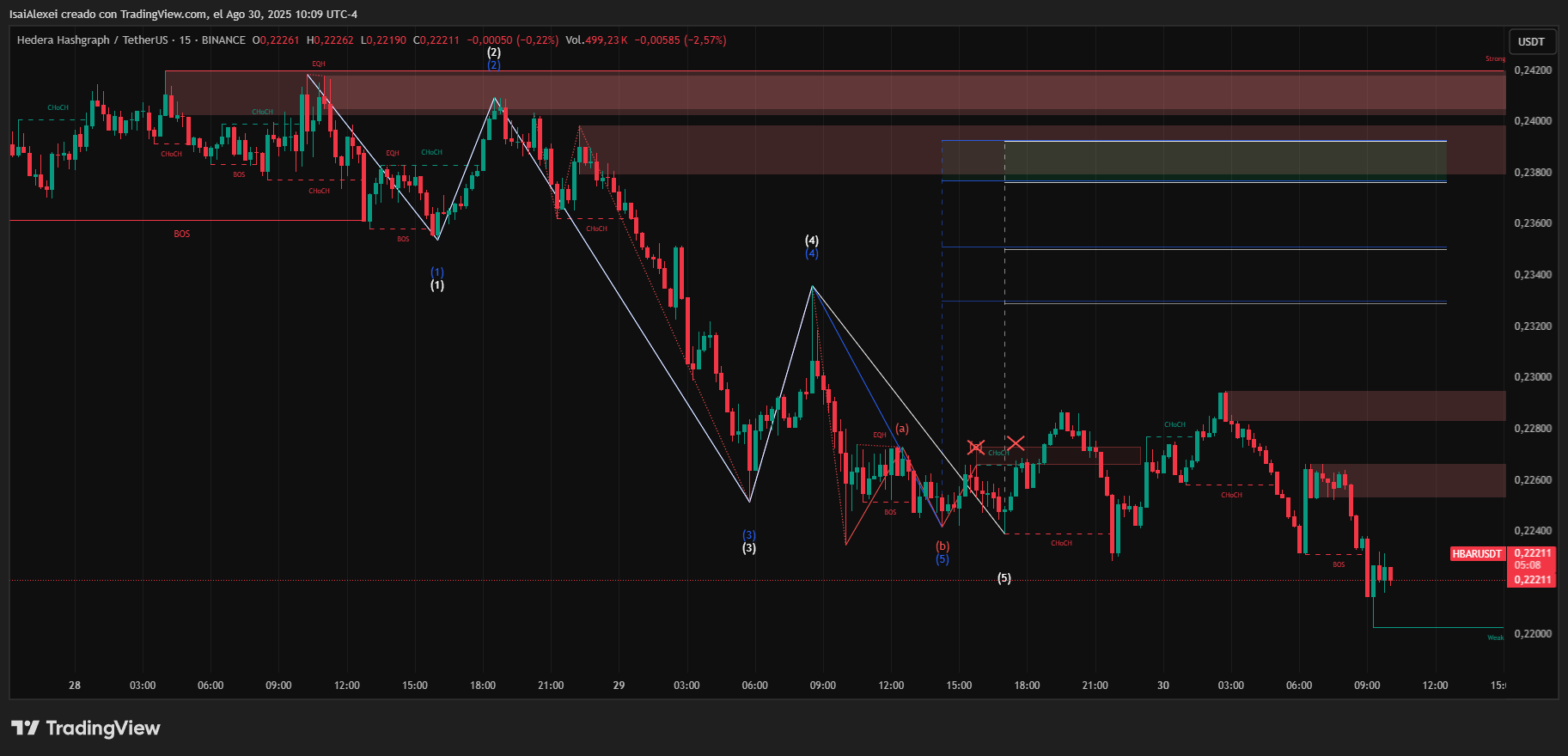This screenshot has height=756, width=1568.
Task: Select the green shaded target zone
Action: (x=1224, y=159)
